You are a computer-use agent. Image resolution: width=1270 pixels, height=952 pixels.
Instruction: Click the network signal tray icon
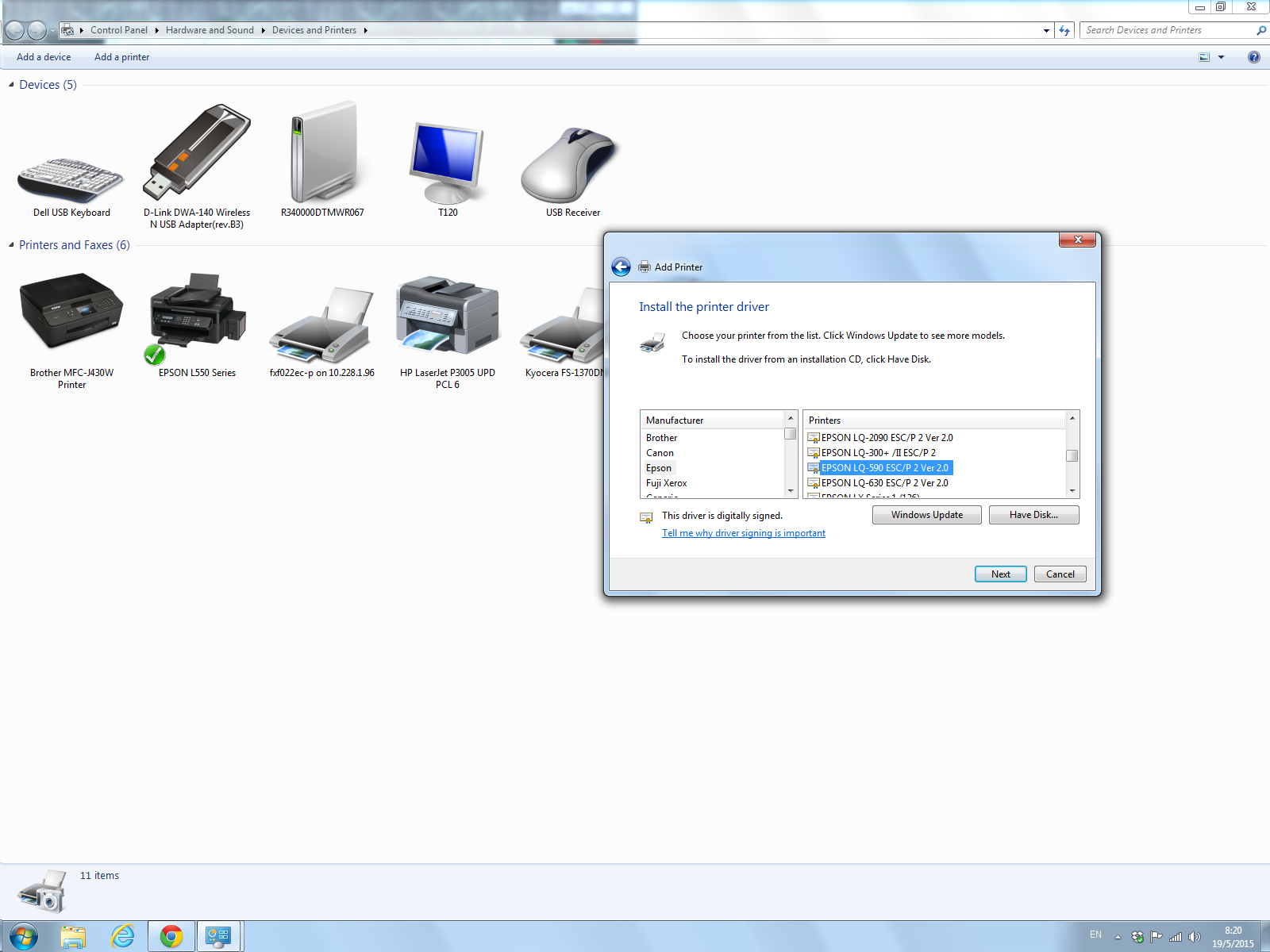[1176, 937]
